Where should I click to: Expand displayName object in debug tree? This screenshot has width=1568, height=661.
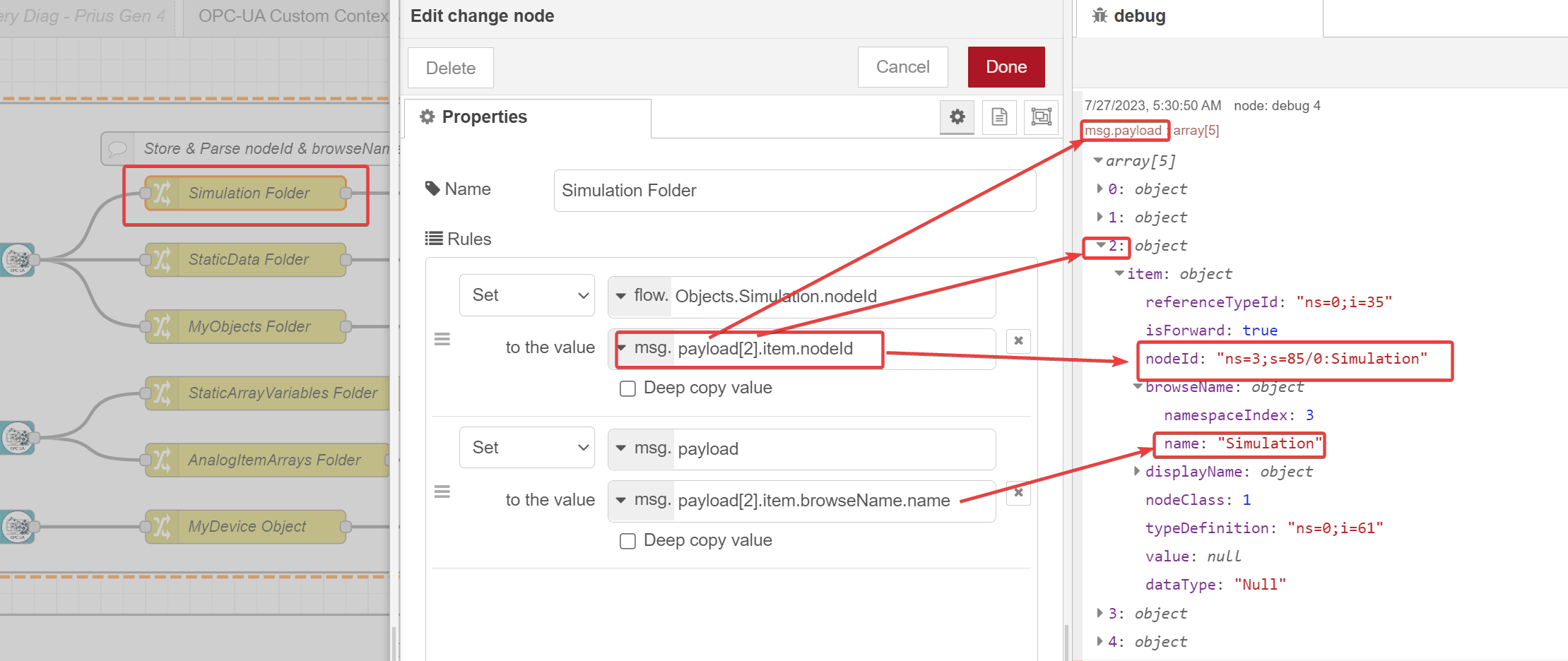1136,471
